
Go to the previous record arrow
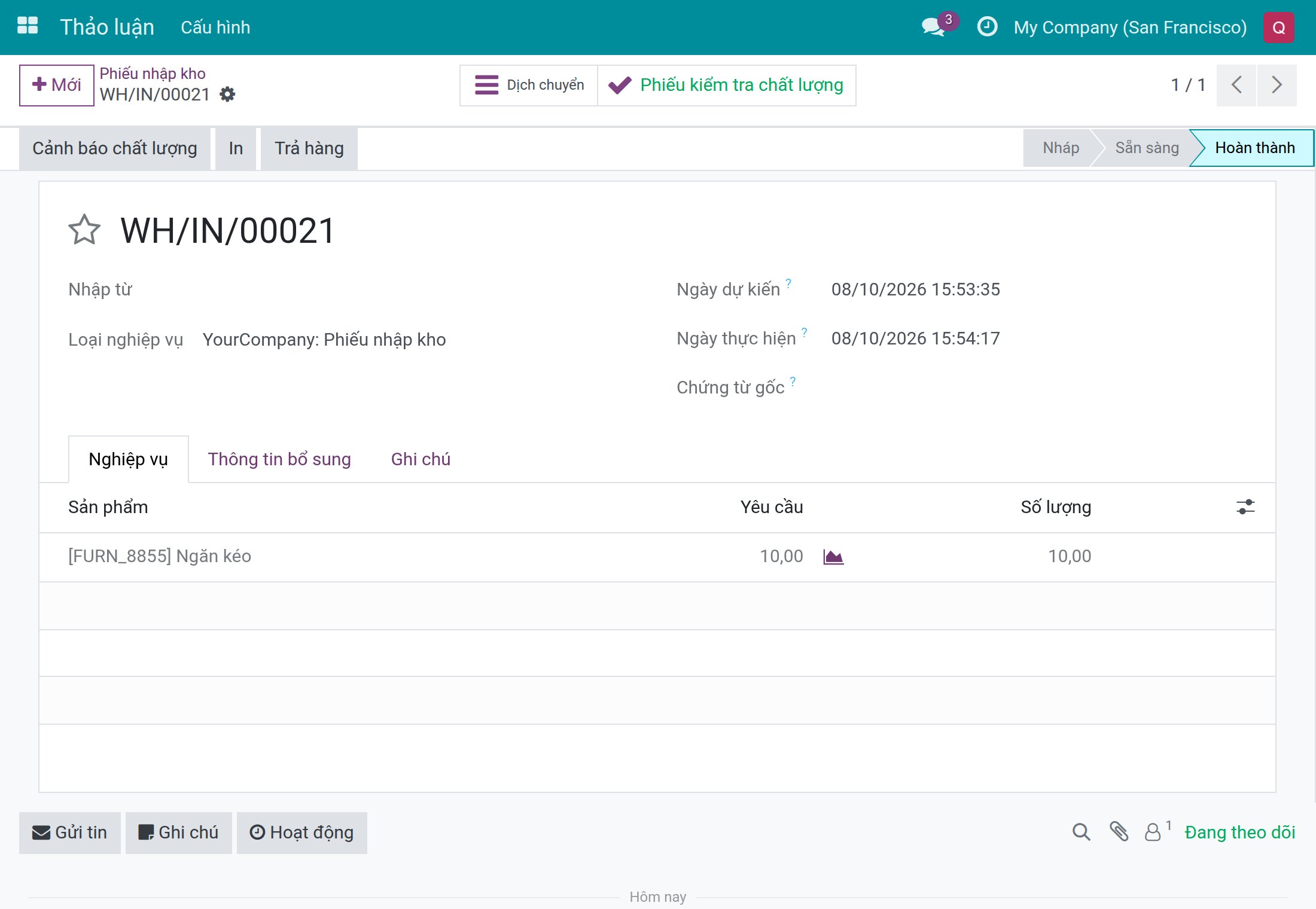tap(1236, 85)
